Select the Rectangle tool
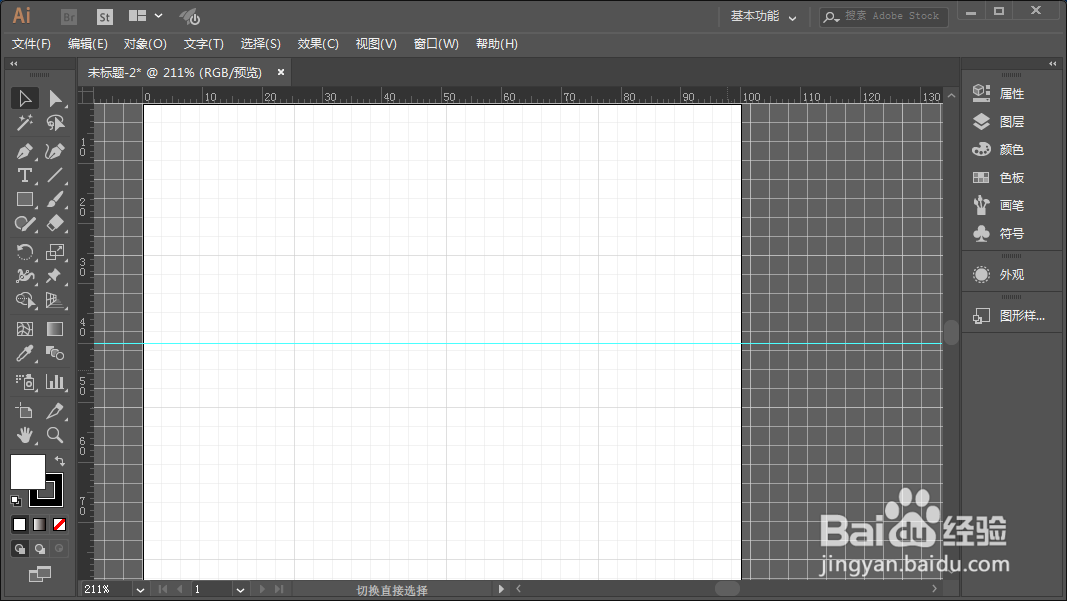Viewport: 1067px width, 601px height. tap(25, 199)
